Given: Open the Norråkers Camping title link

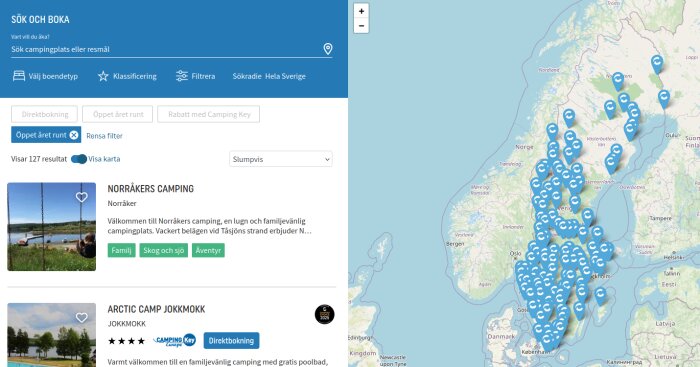Looking at the screenshot, I should point(150,188).
